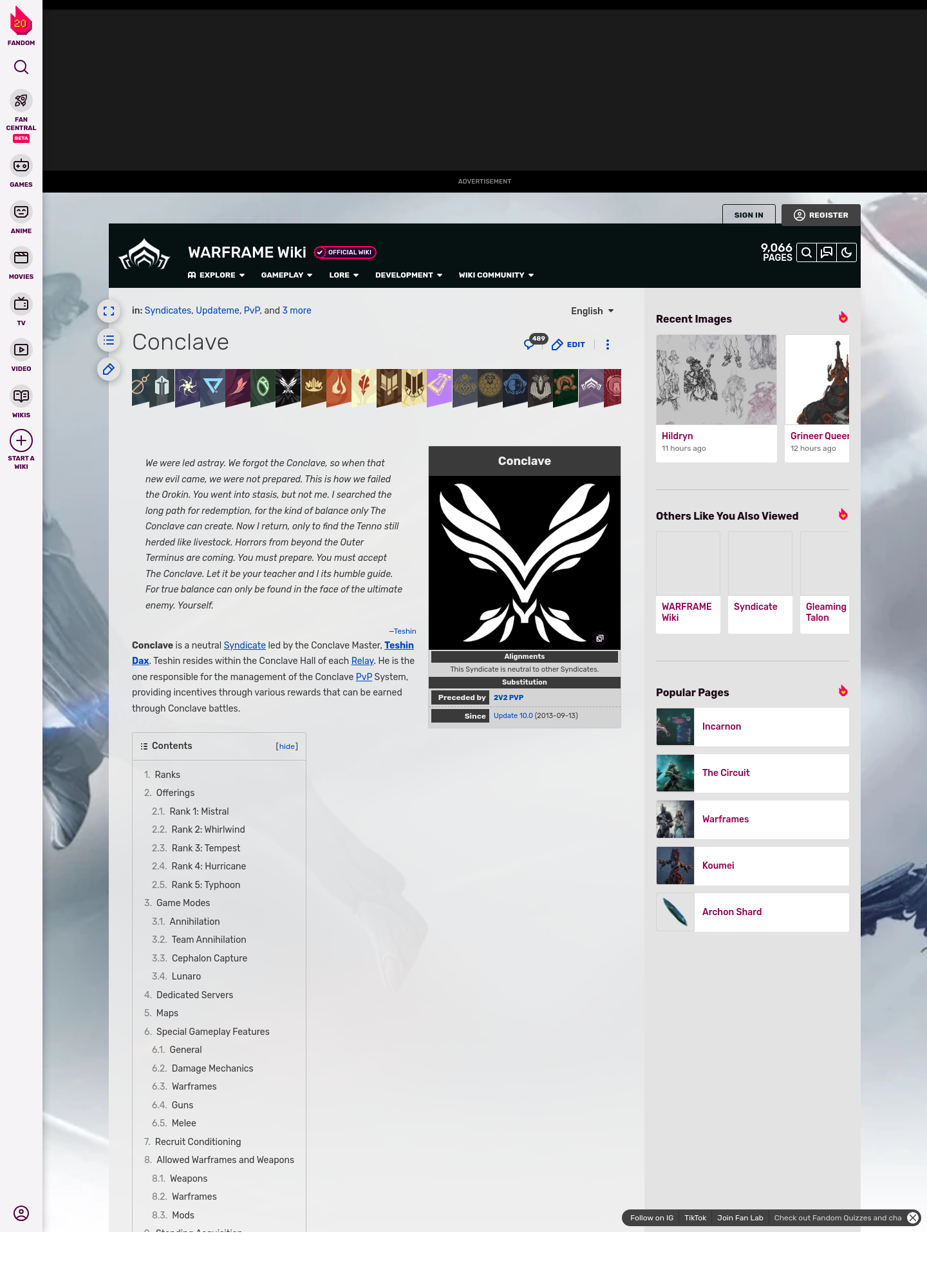
Task: Toggle dark/light theme moon icon
Action: tap(847, 252)
